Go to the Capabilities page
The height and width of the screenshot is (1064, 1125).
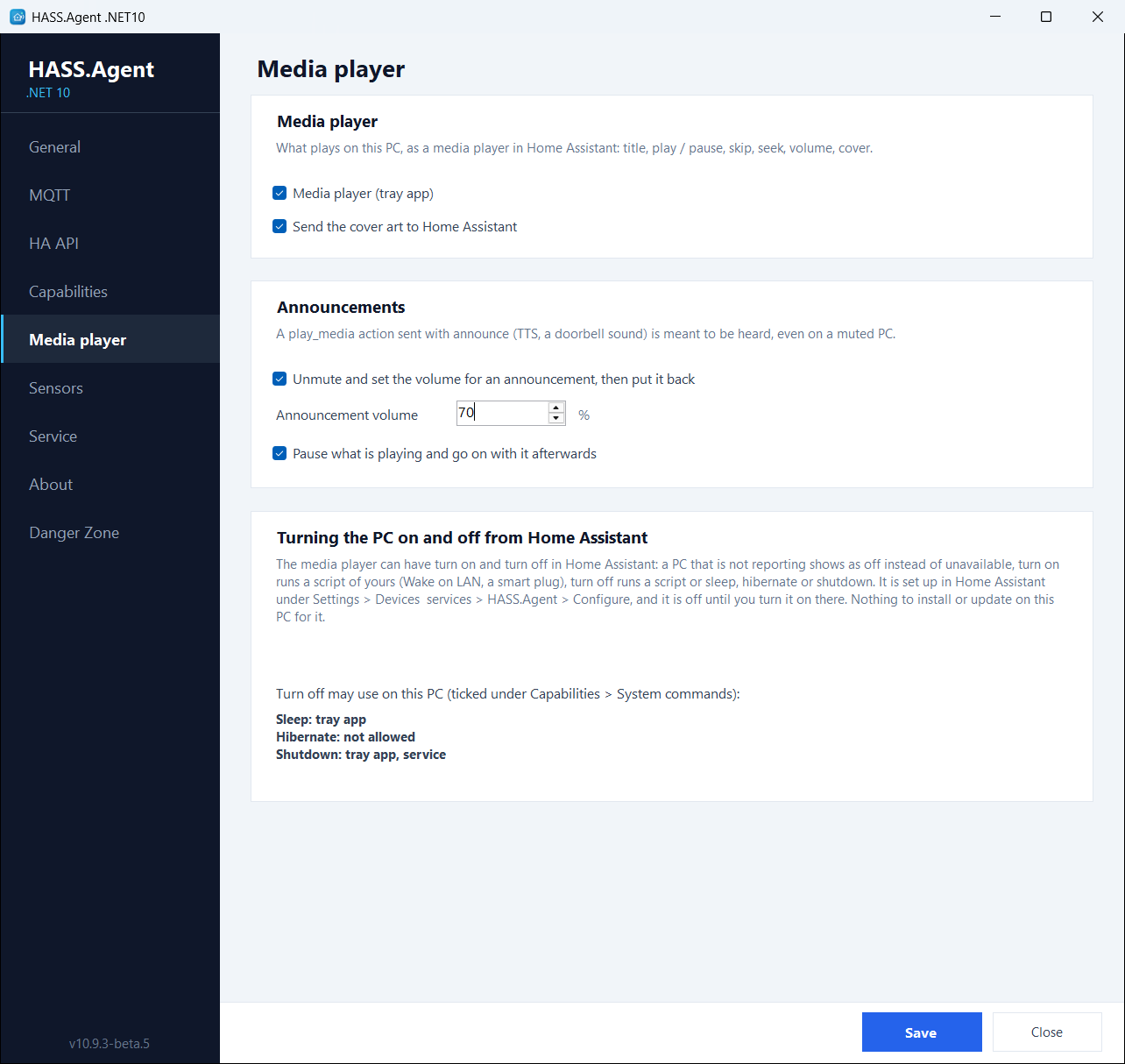click(110, 292)
